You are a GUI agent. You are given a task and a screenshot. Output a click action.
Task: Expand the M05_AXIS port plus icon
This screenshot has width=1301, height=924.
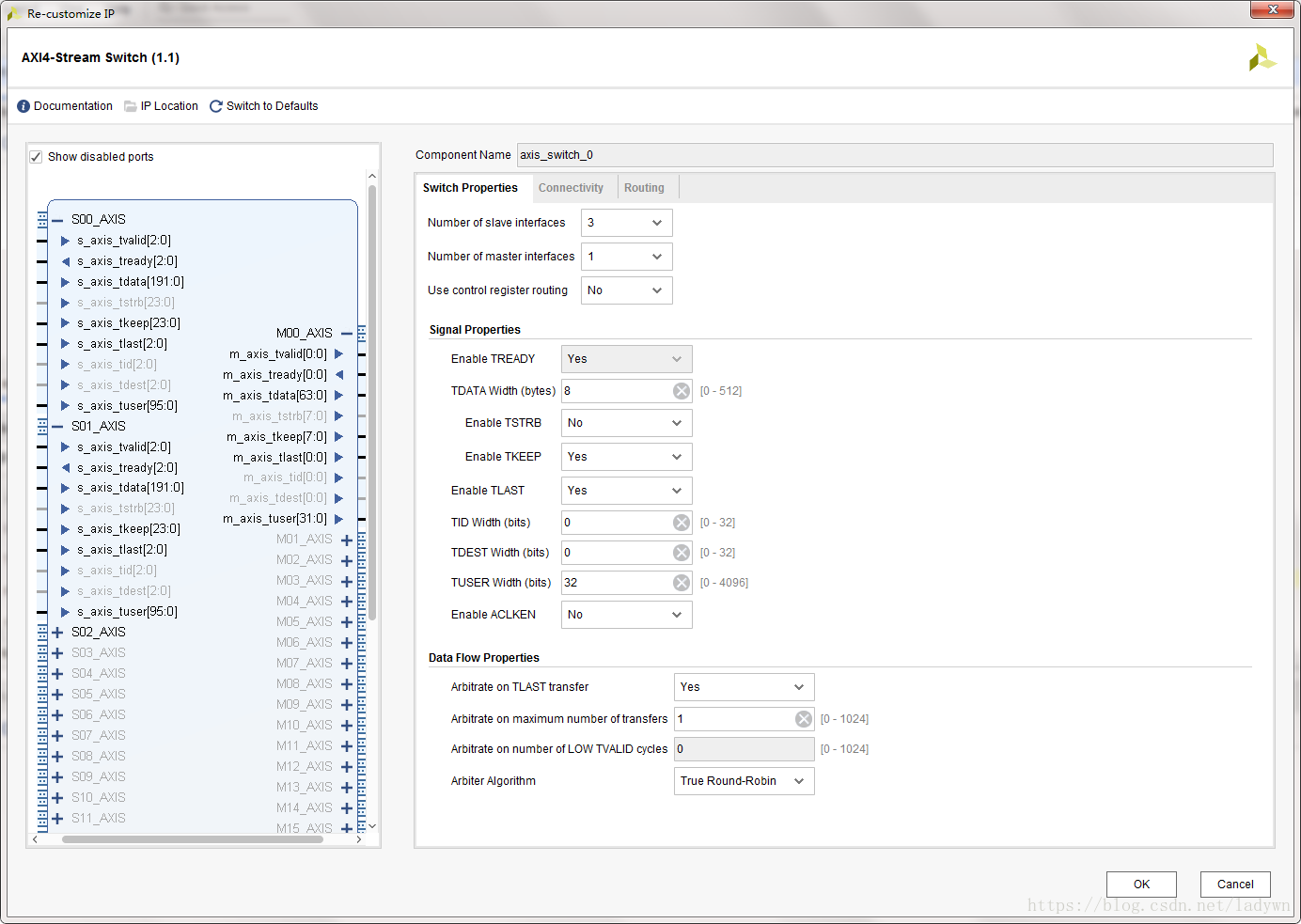pyautogui.click(x=347, y=622)
